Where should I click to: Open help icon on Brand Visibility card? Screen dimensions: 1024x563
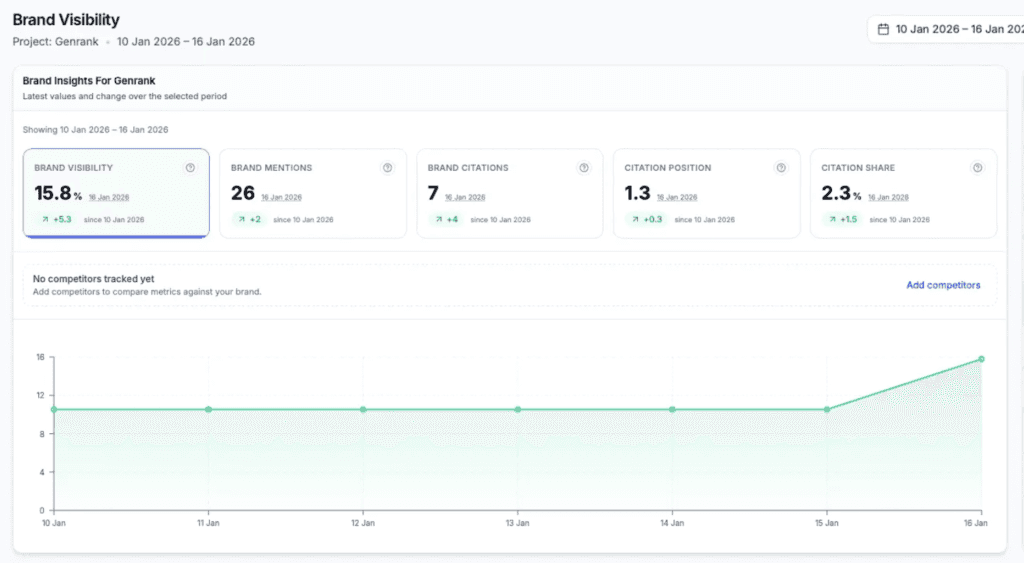click(190, 168)
